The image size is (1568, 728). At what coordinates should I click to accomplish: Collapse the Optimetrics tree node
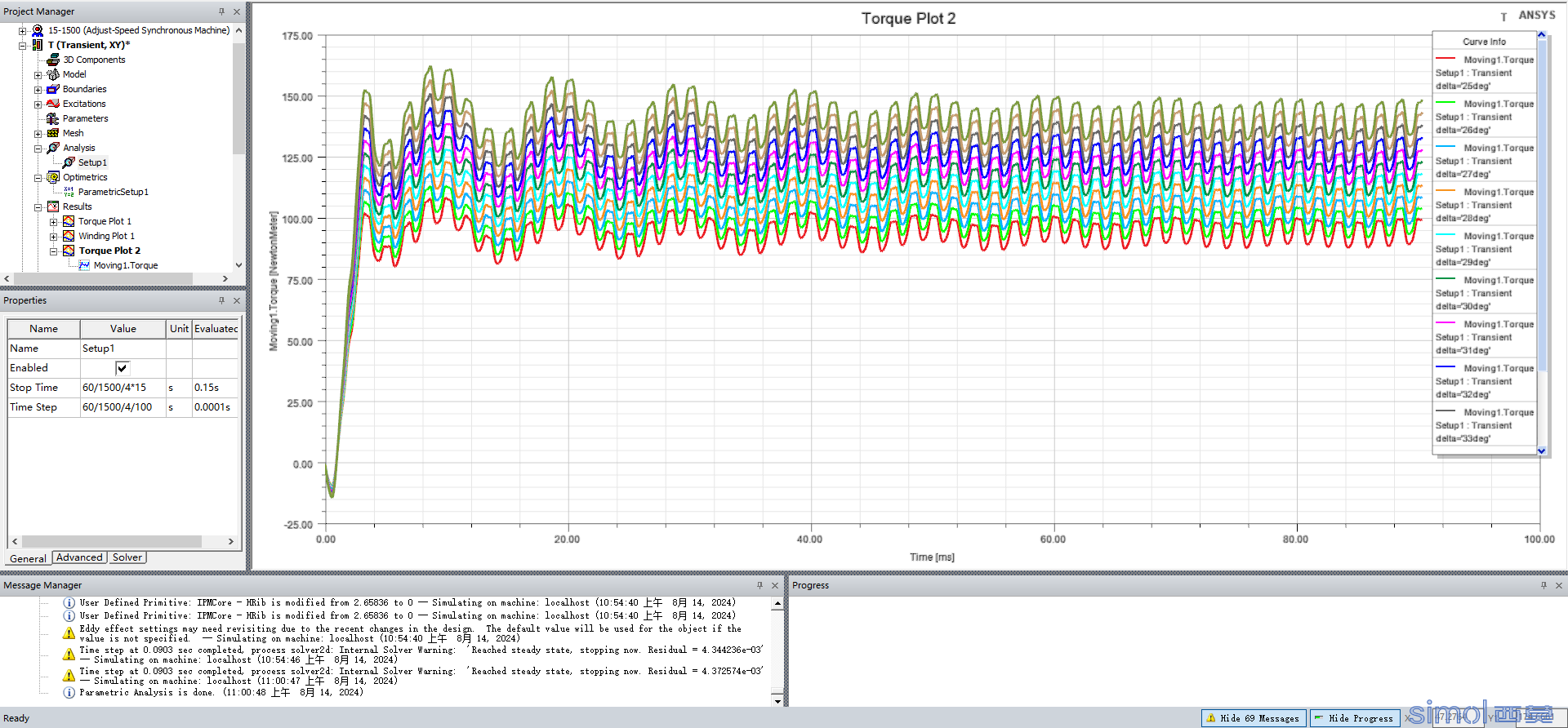coord(38,177)
